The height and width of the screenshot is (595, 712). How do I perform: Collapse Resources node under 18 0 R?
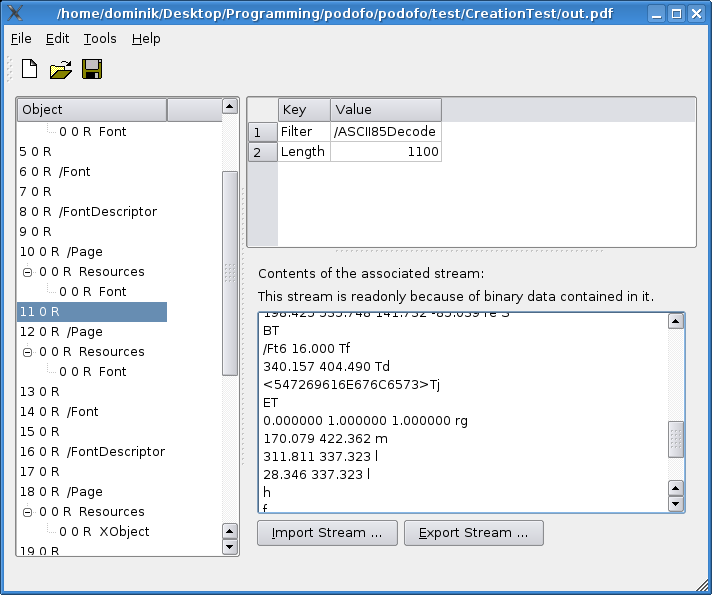tap(28, 512)
